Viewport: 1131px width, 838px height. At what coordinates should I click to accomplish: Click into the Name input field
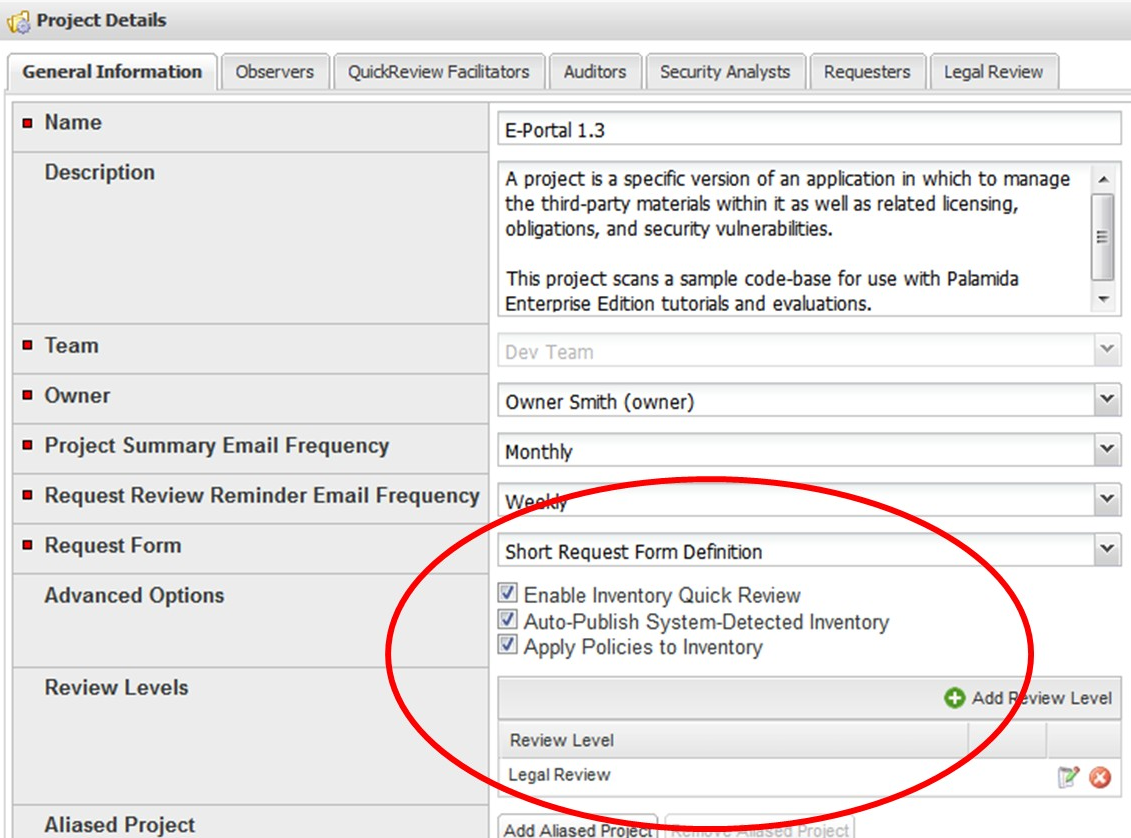pos(808,130)
